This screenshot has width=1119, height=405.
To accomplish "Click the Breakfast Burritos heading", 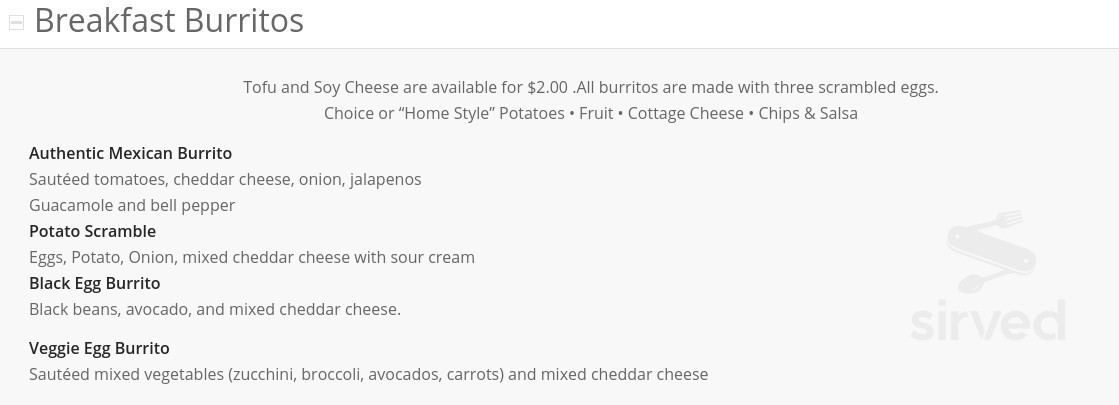I will [169, 21].
